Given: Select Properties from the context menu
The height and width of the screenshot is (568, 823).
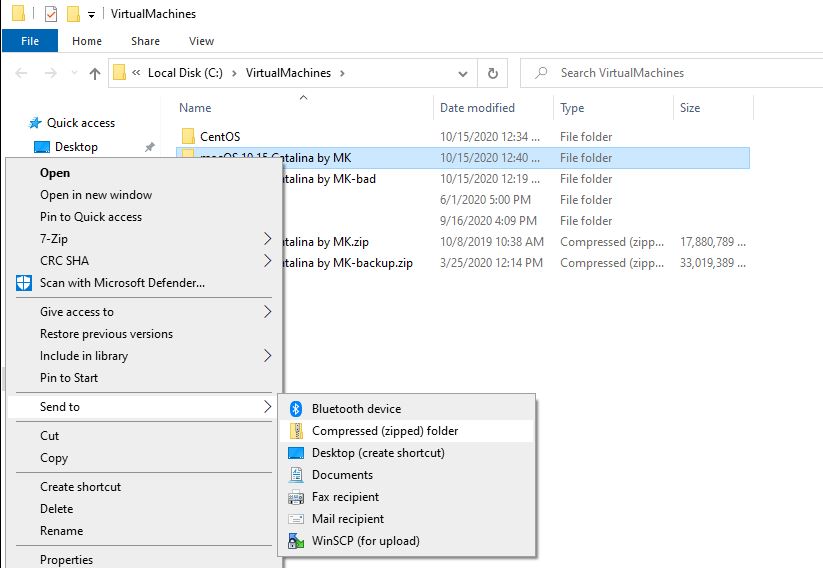Looking at the screenshot, I should (x=66, y=560).
